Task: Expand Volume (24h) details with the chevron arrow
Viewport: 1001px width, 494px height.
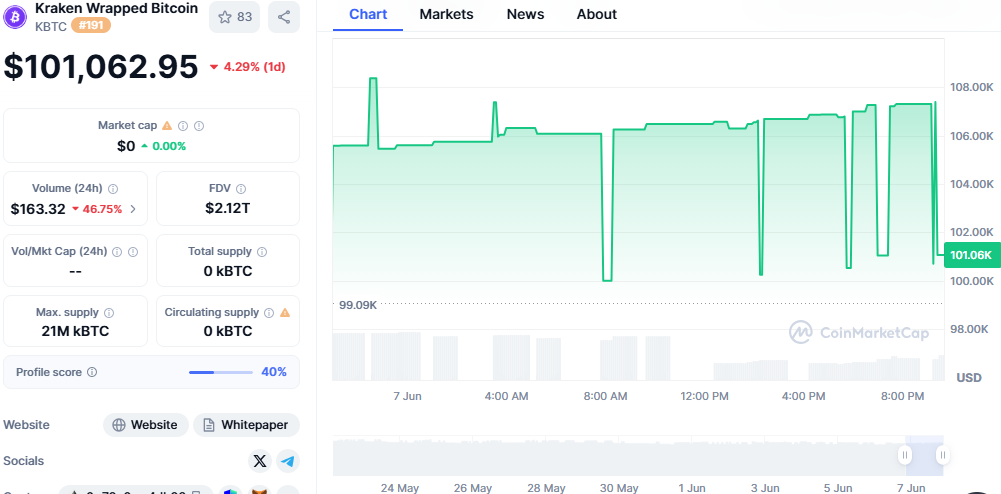Action: point(133,209)
